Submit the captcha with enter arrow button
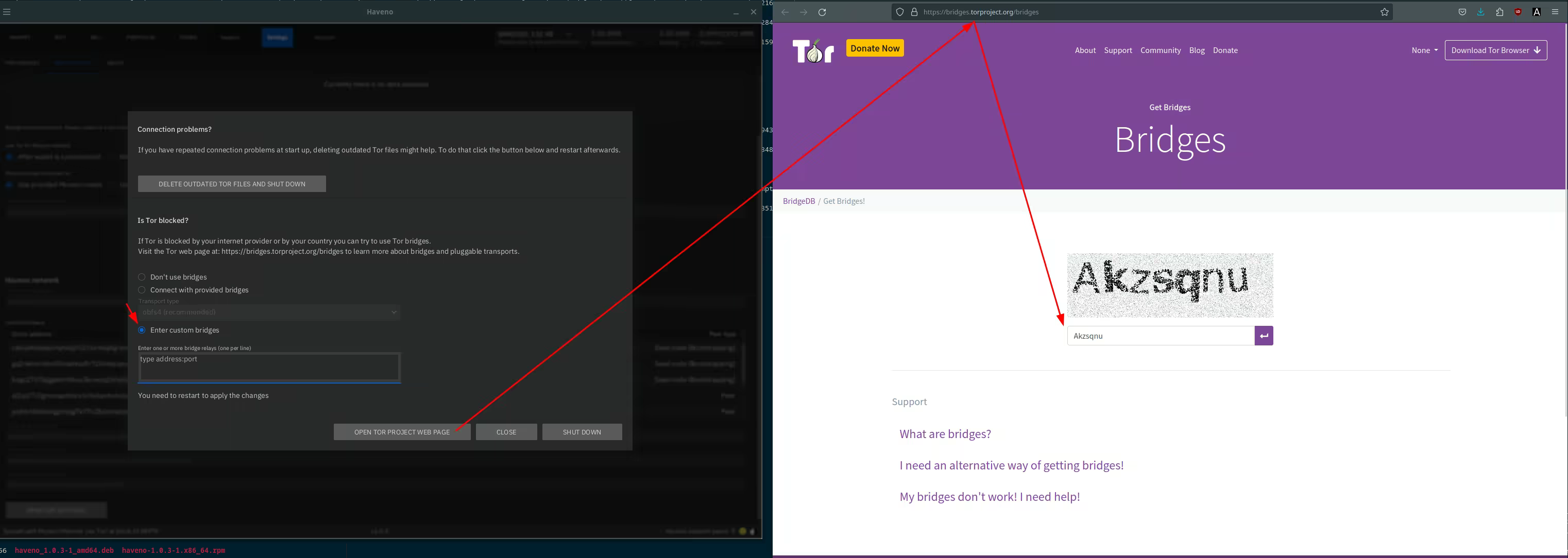This screenshot has height=558, width=1568. pos(1264,336)
